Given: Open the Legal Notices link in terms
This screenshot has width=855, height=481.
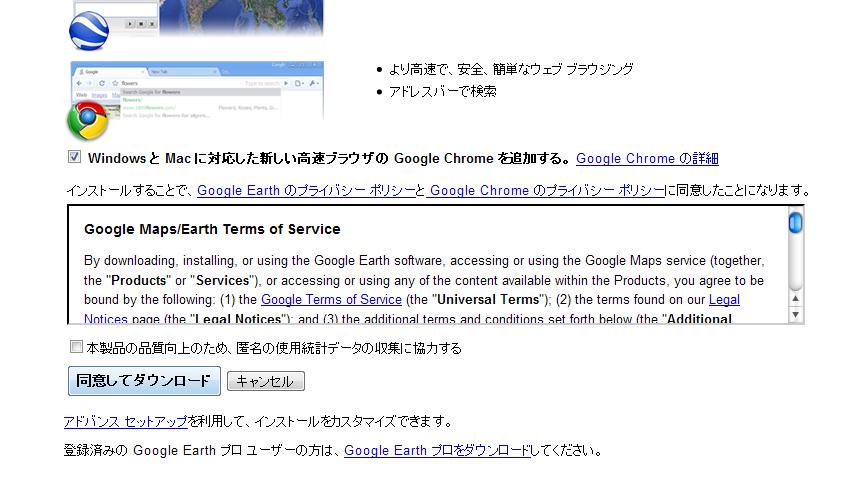Looking at the screenshot, I should pos(724,299).
